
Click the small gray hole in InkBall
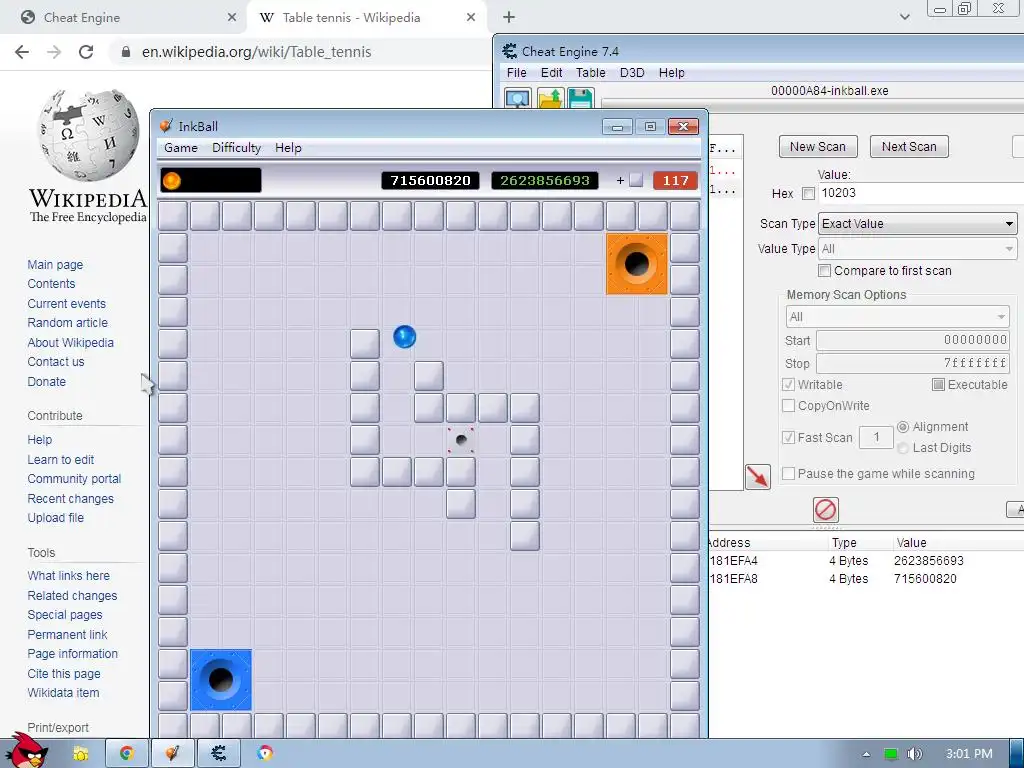461,440
